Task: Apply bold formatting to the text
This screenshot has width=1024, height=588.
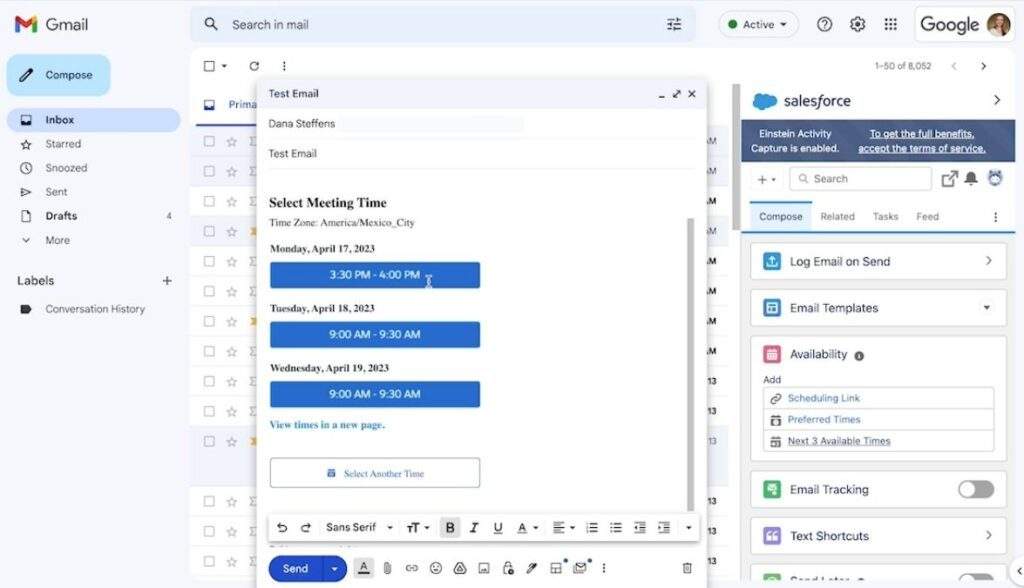Action: 450,527
